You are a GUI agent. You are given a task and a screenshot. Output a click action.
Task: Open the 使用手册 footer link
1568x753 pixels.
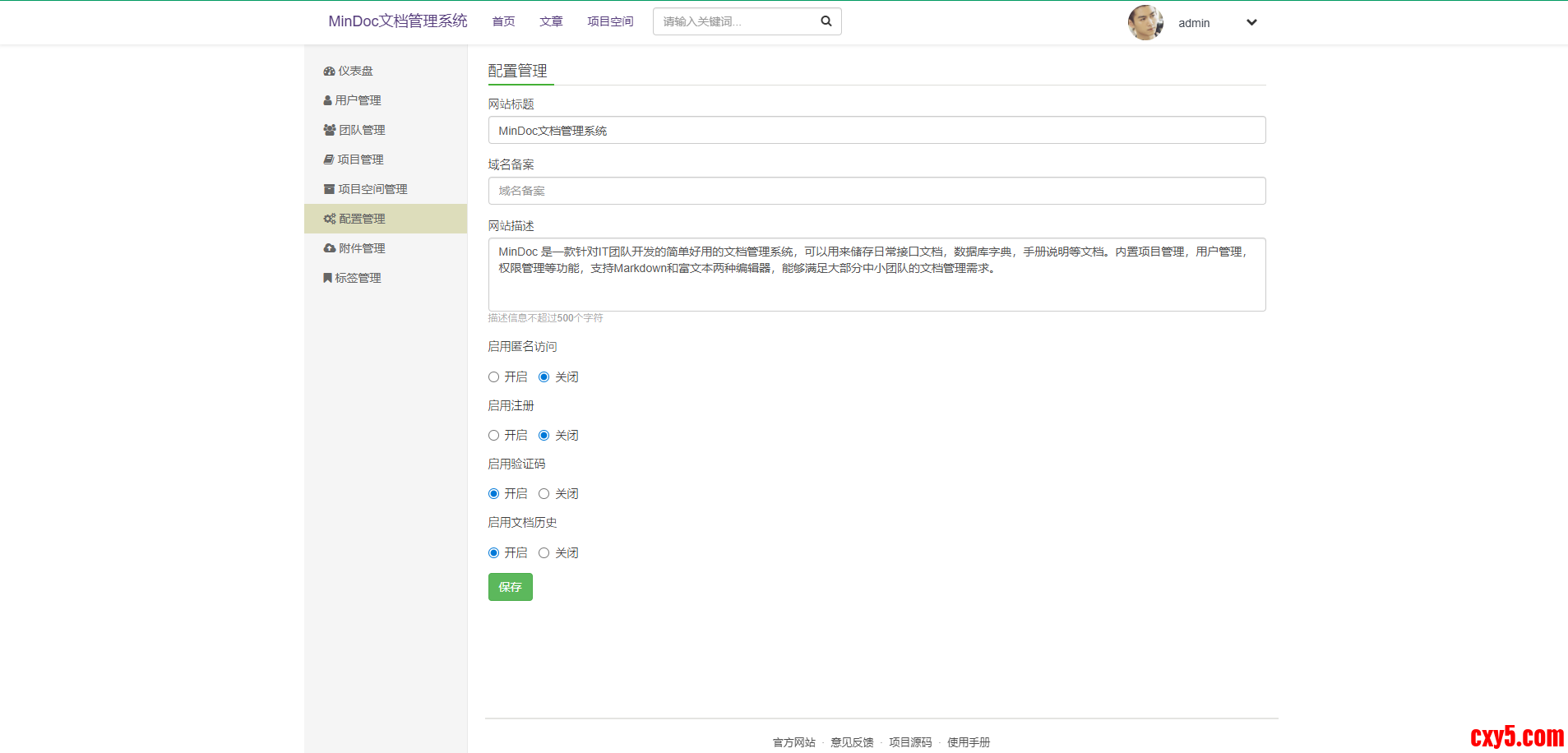pos(968,742)
